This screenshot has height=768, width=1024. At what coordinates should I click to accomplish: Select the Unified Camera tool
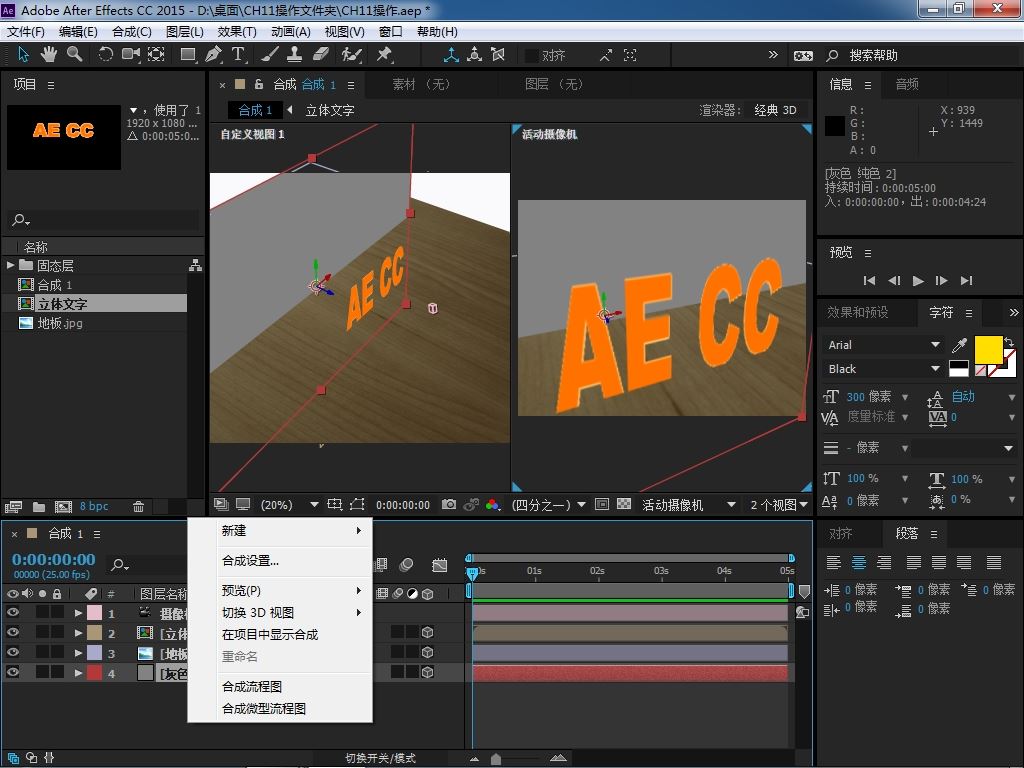(131, 55)
